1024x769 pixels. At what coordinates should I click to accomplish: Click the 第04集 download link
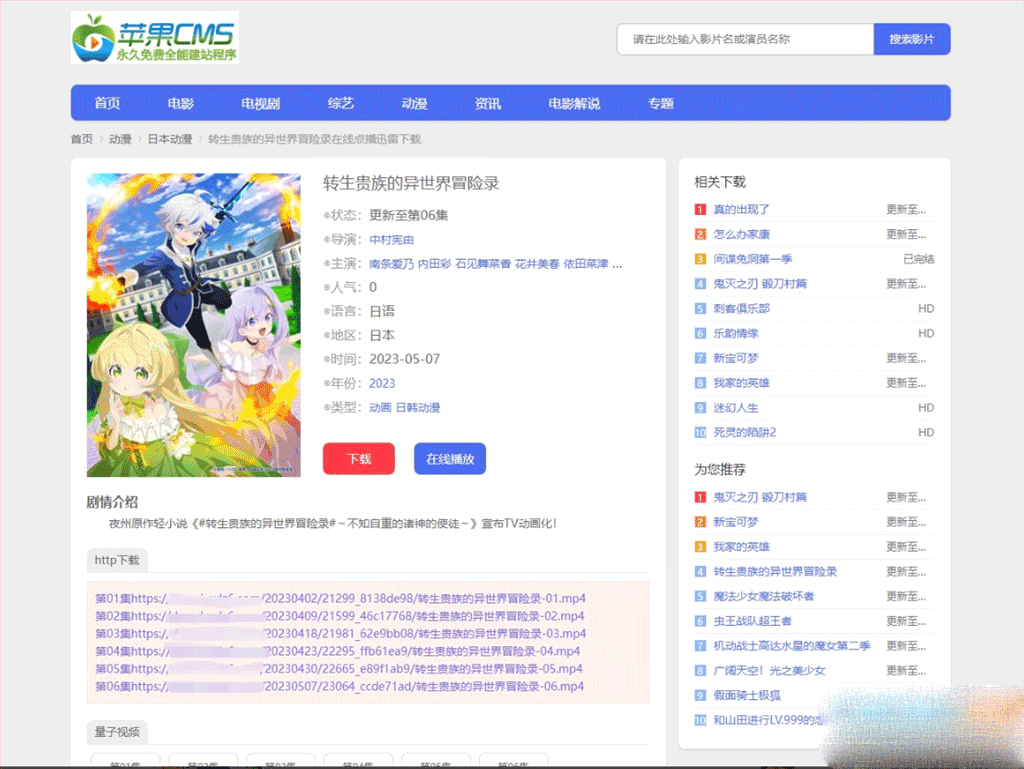tap(338, 651)
